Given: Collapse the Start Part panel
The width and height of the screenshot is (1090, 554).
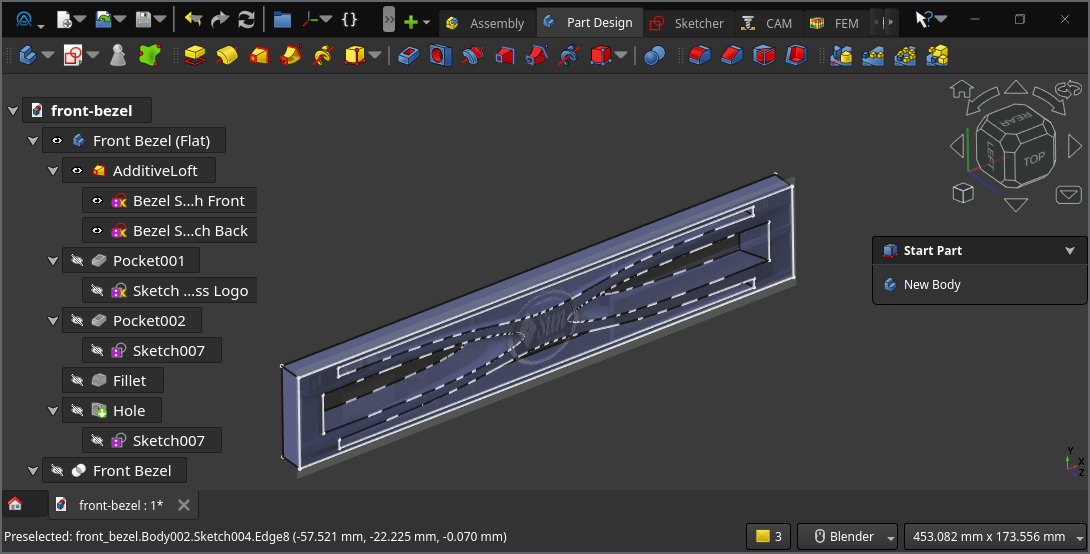Looking at the screenshot, I should 1069,251.
